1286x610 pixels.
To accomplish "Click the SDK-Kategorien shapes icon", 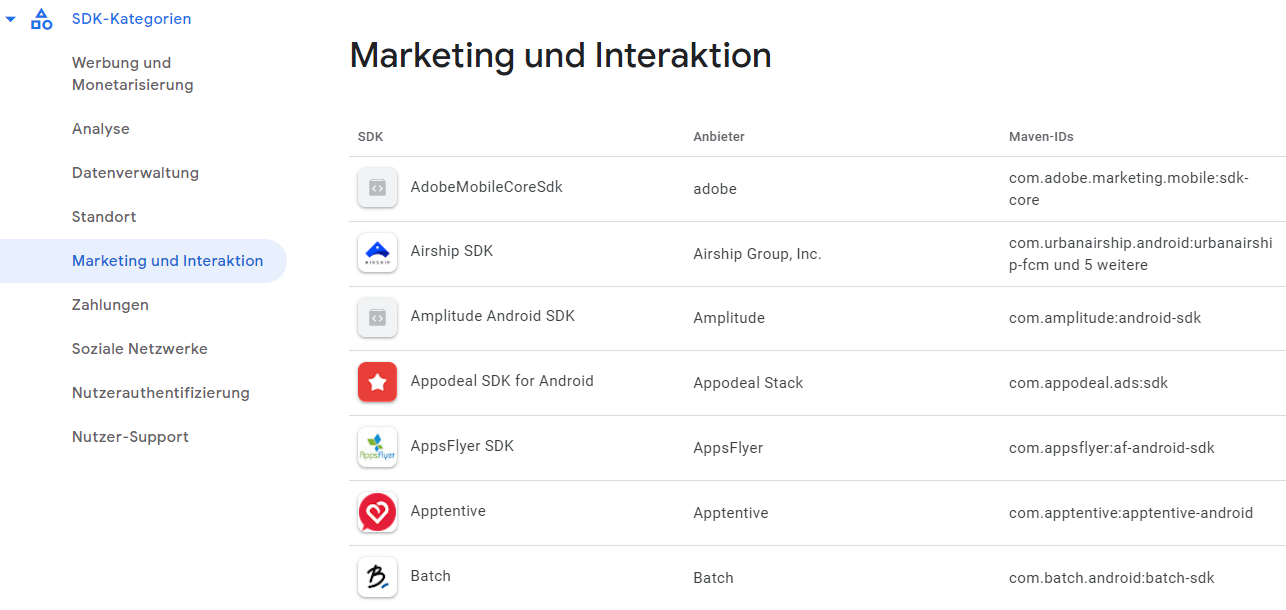I will coord(42,19).
